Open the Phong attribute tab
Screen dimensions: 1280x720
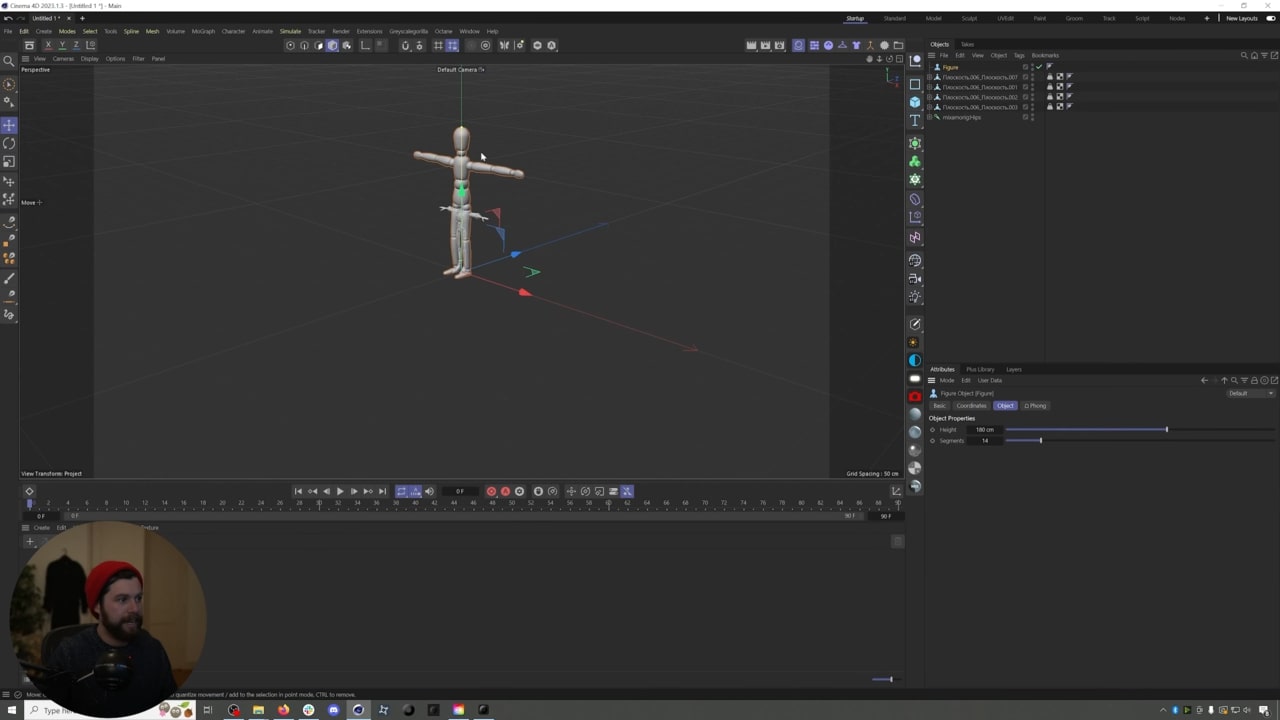[x=1035, y=405]
